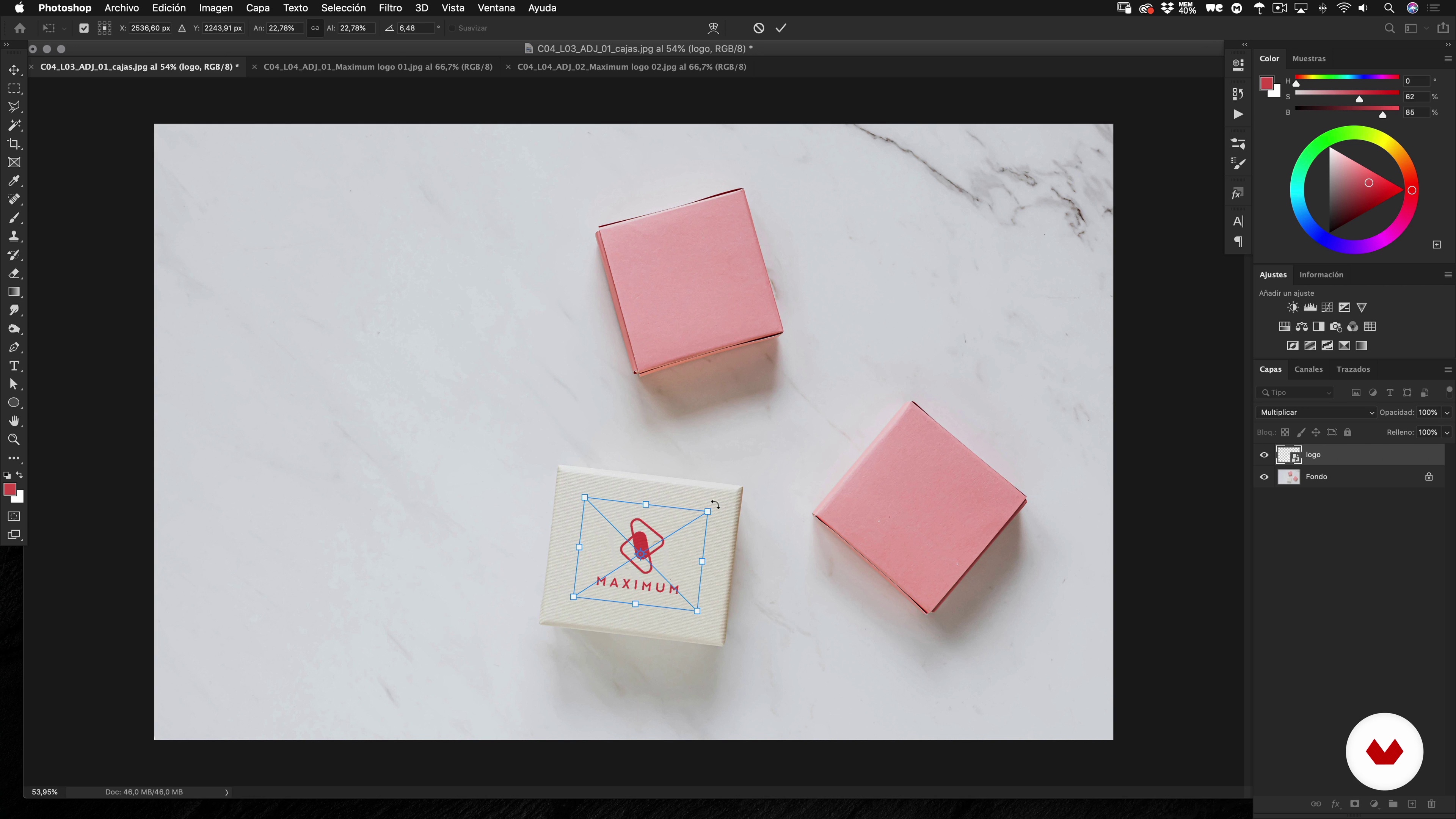Image resolution: width=1456 pixels, height=819 pixels.
Task: Select the Path Selection tool
Action: [x=14, y=384]
